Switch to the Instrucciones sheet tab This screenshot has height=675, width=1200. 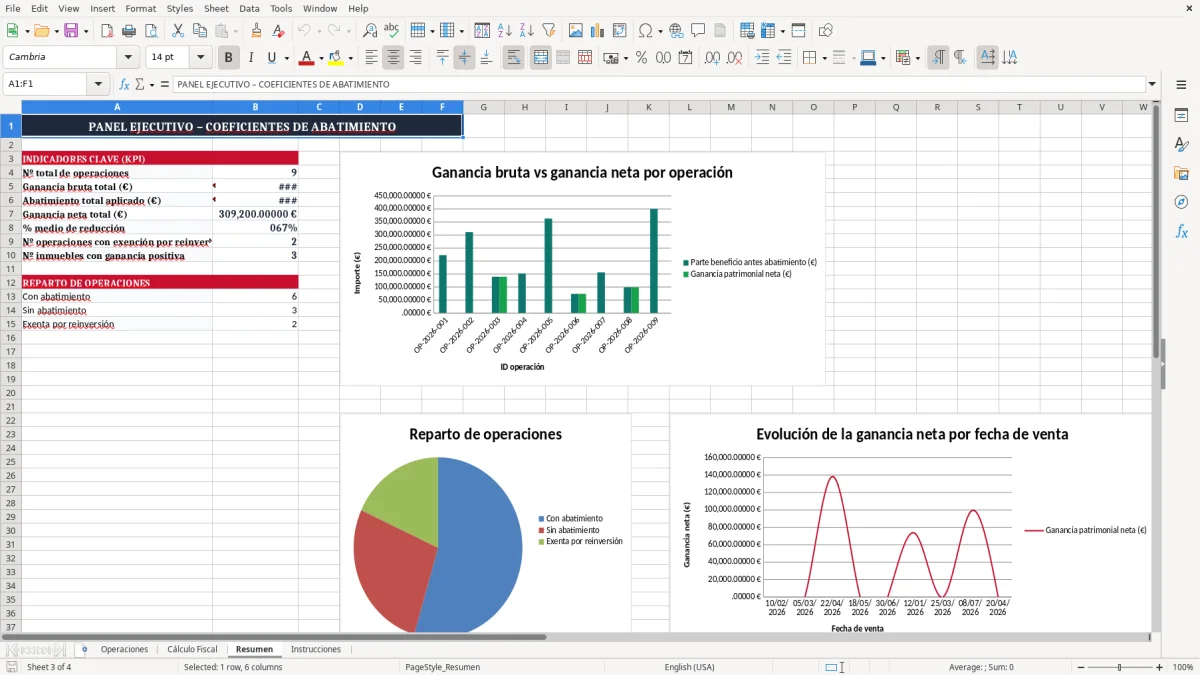[315, 650]
